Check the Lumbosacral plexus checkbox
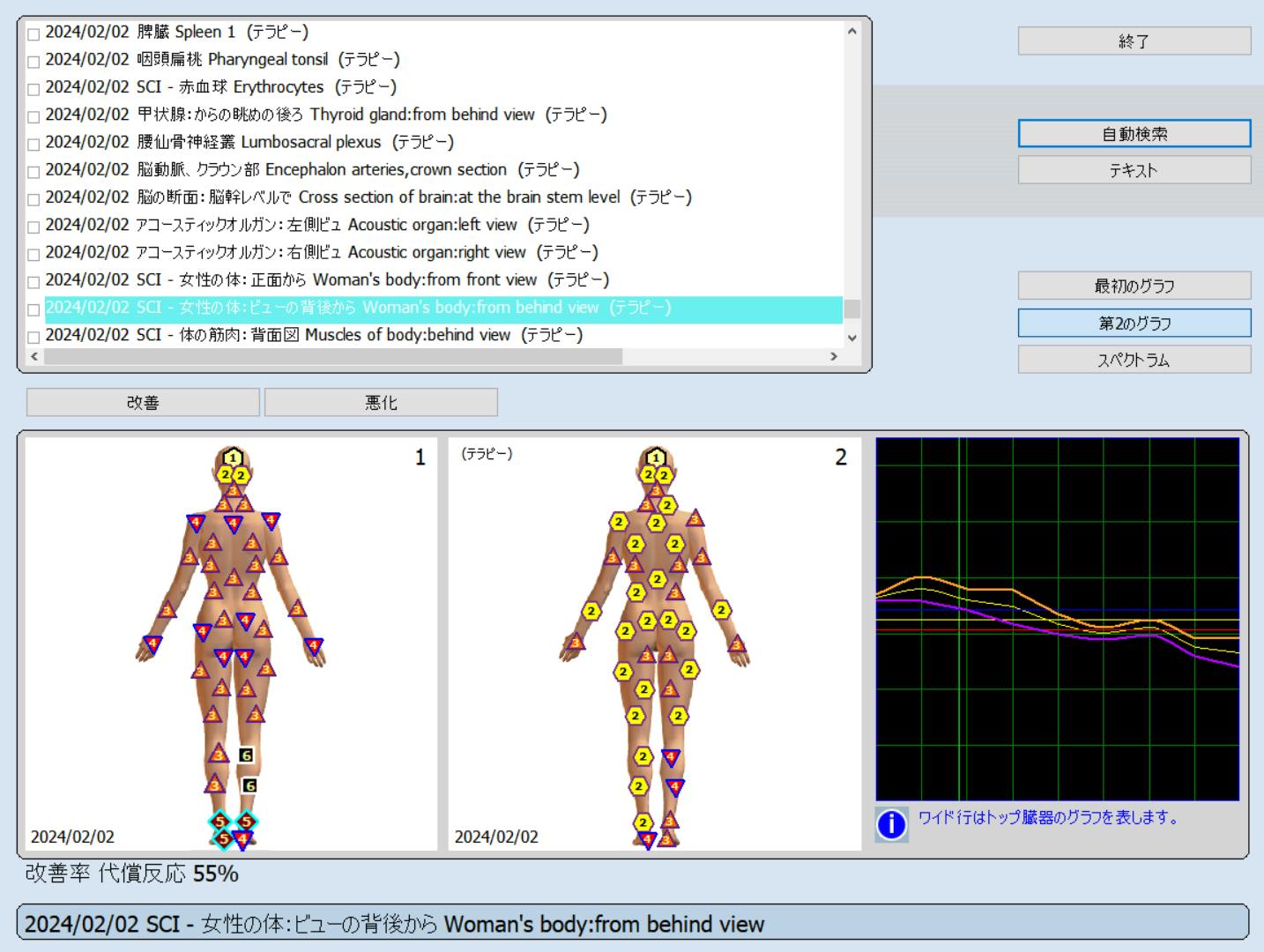This screenshot has height=952, width=1264. (33, 145)
